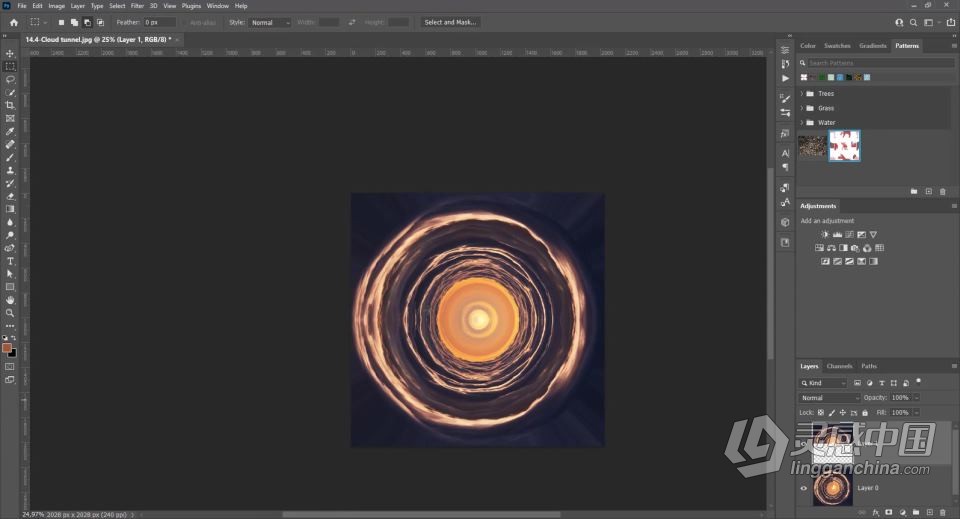Hide Layer 0 using eye icon

click(x=803, y=488)
